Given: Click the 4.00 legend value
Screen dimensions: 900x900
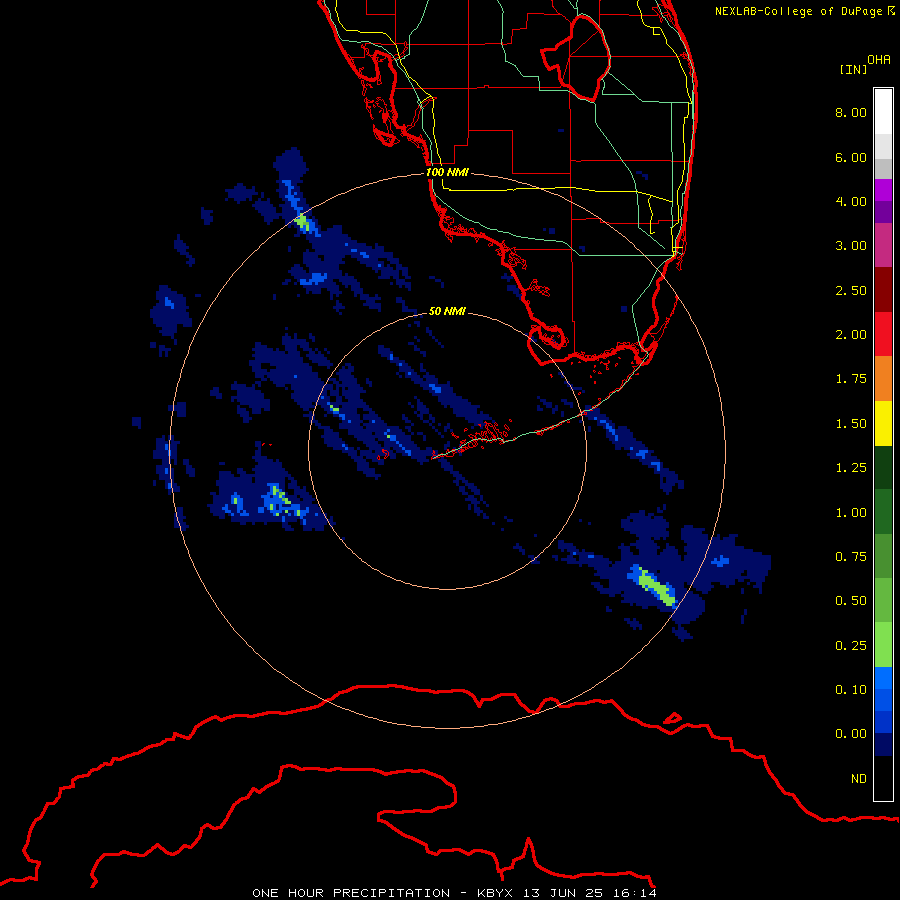Looking at the screenshot, I should click(851, 201).
